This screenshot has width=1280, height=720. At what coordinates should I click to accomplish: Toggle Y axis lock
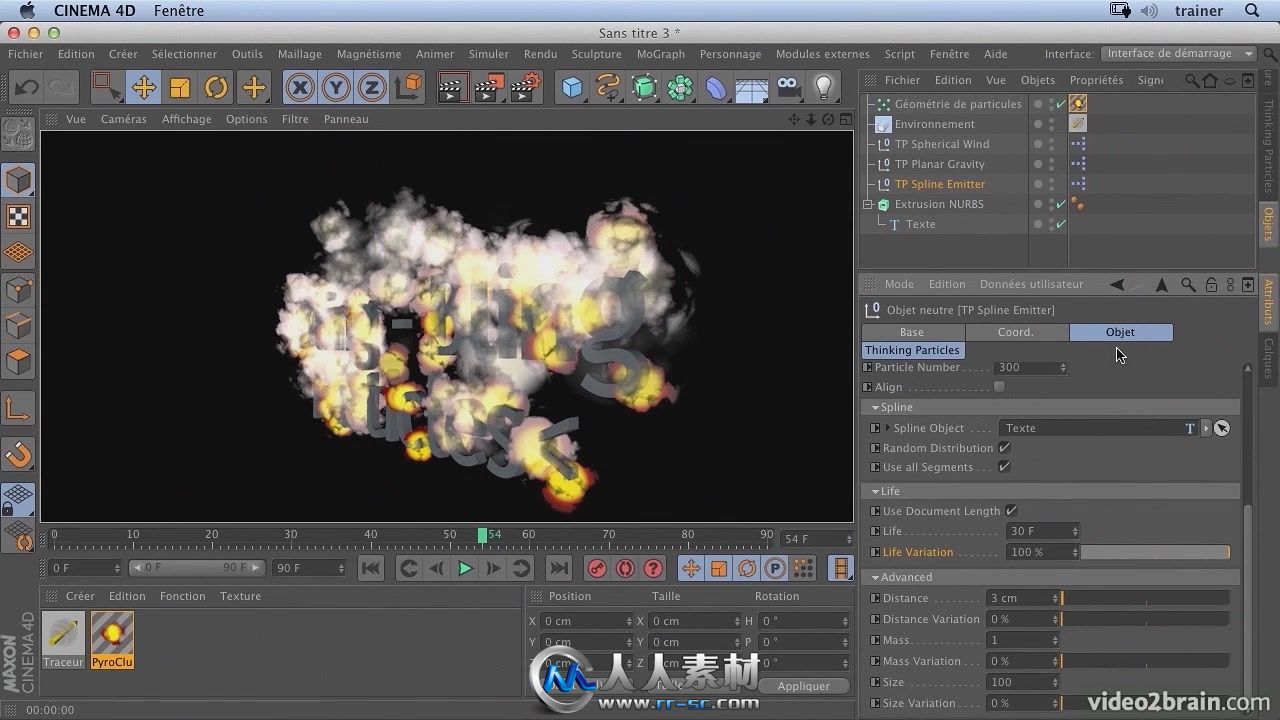[x=336, y=88]
